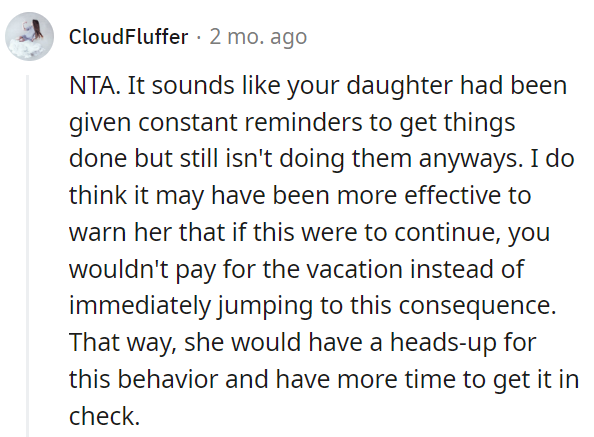
Task: Click the word 'vacation' in the comment
Action: coord(354,269)
